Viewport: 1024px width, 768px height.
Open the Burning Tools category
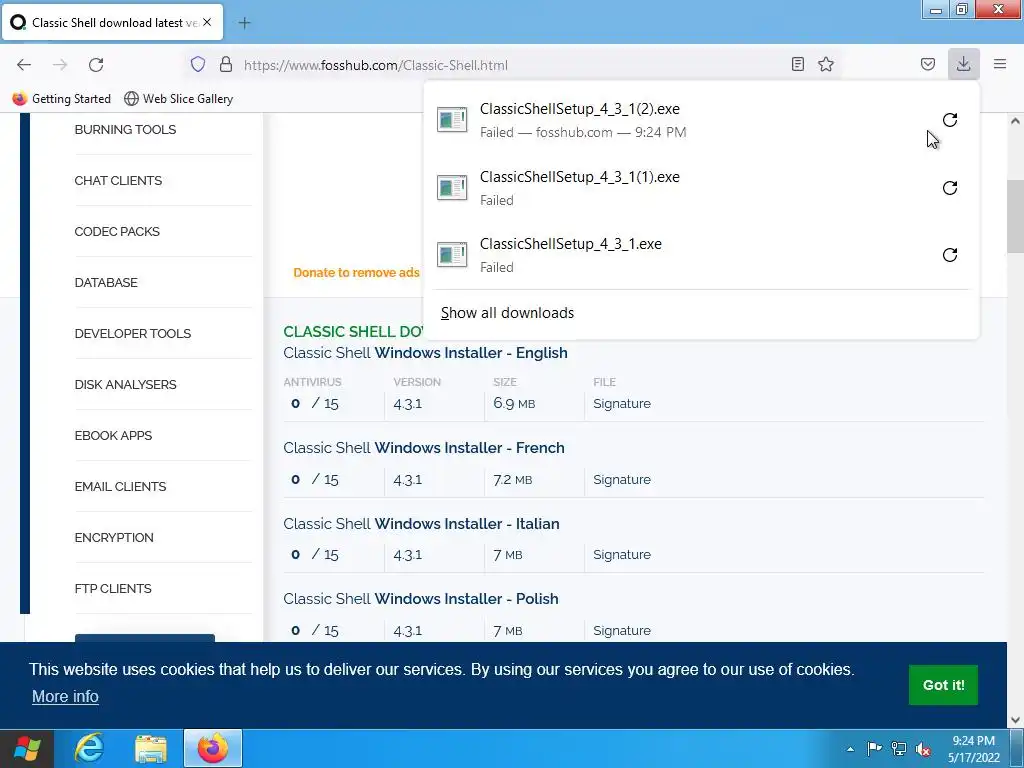pyautogui.click(x=125, y=129)
